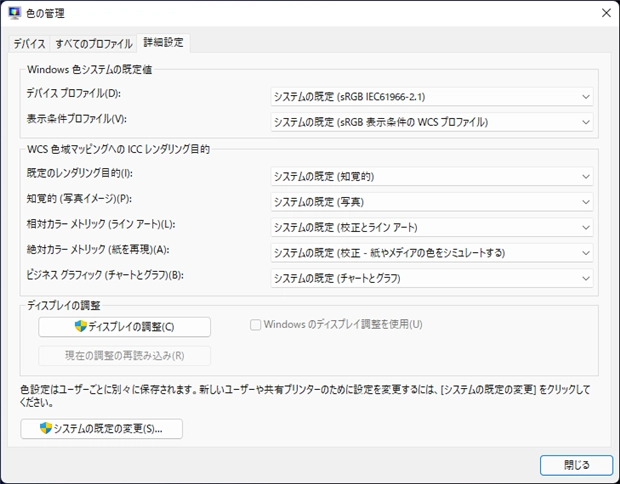620x484 pixels.
Task: Click the 現在の調整の再読み込み button
Action: (x=125, y=356)
